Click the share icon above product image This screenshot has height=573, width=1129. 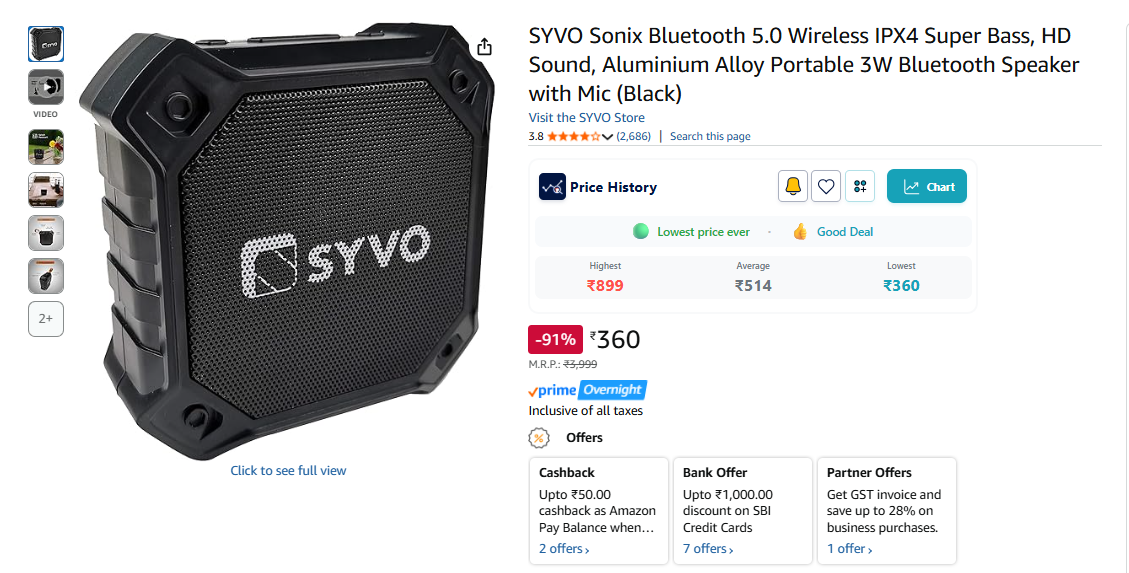coord(485,47)
